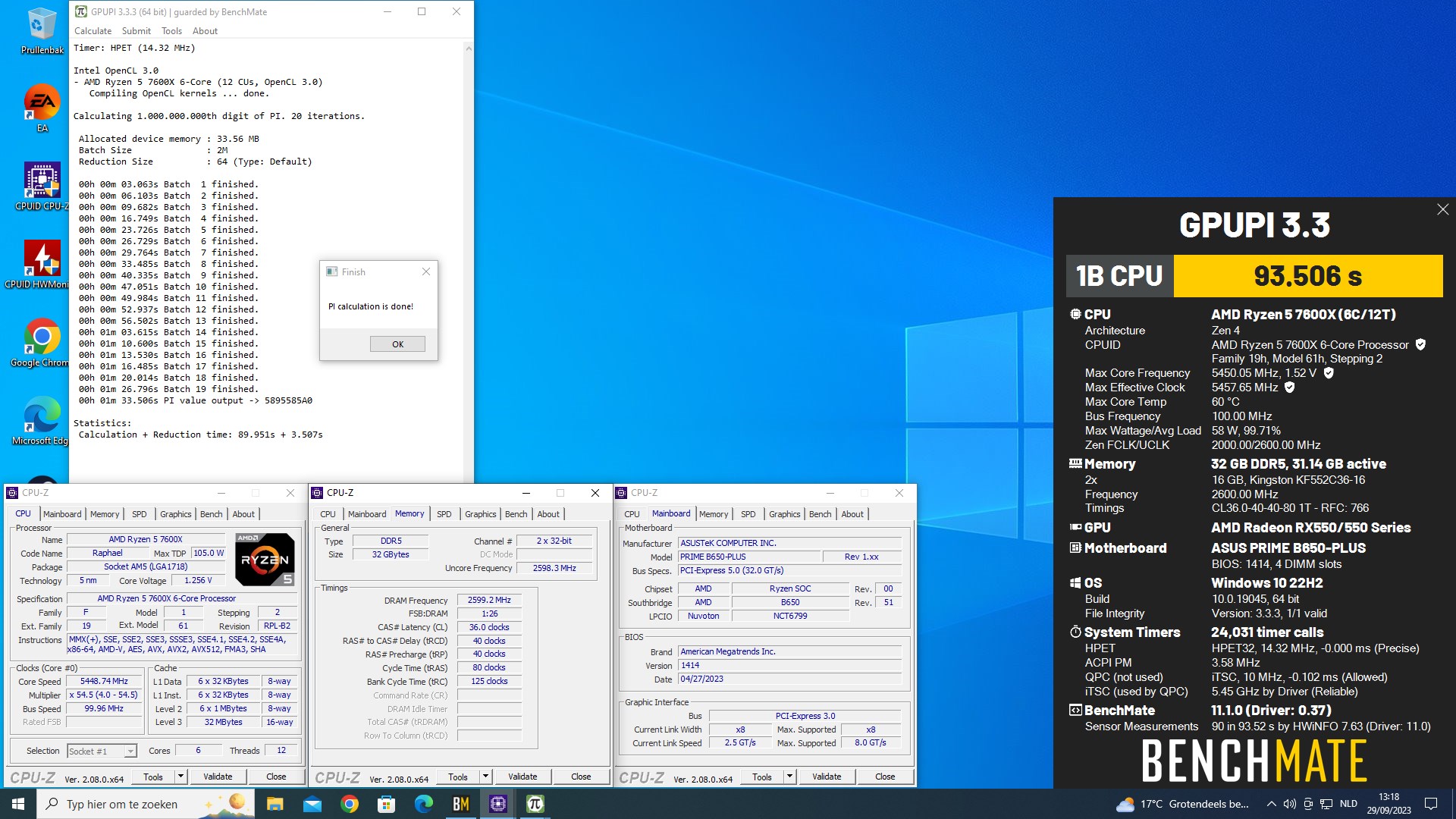This screenshot has width=1456, height=819.
Task: Switch to Mainboard tab in left CPU-Z
Action: pos(62,514)
